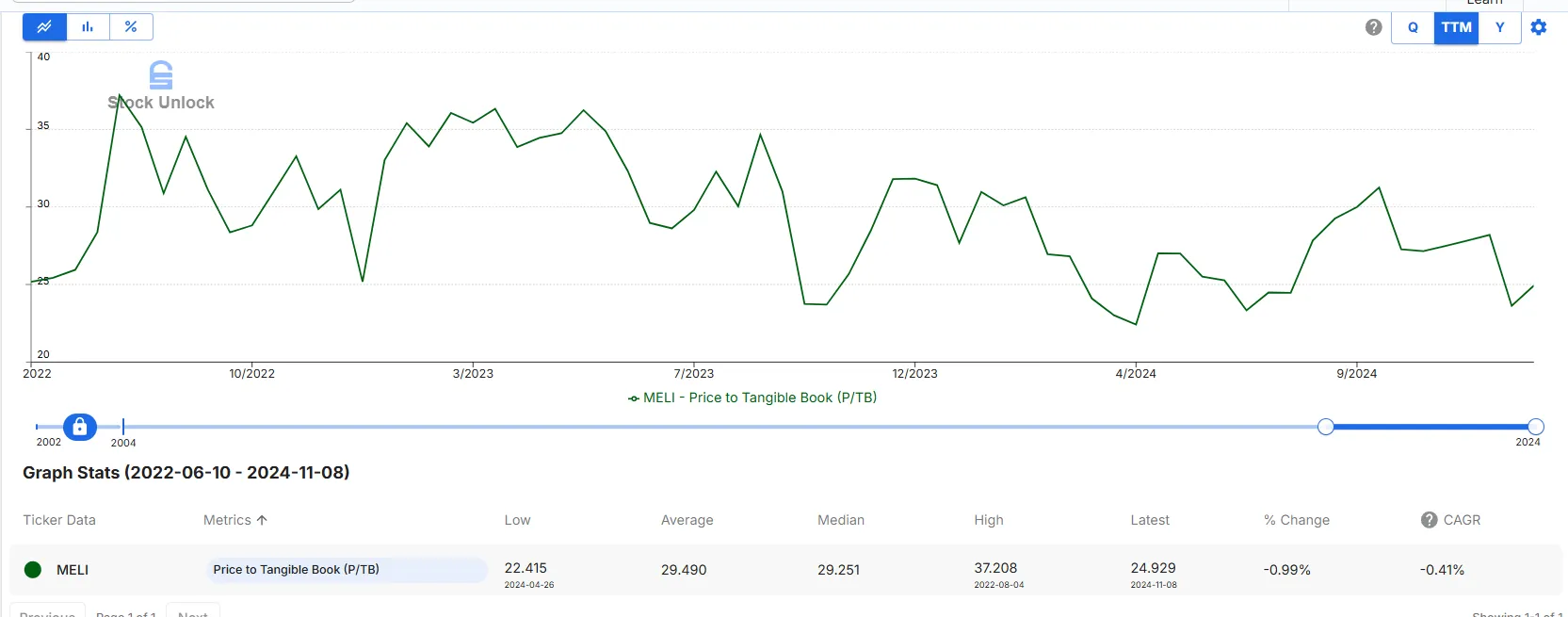Image resolution: width=1568 pixels, height=617 pixels.
Task: Click the Average column header
Action: [x=687, y=520]
